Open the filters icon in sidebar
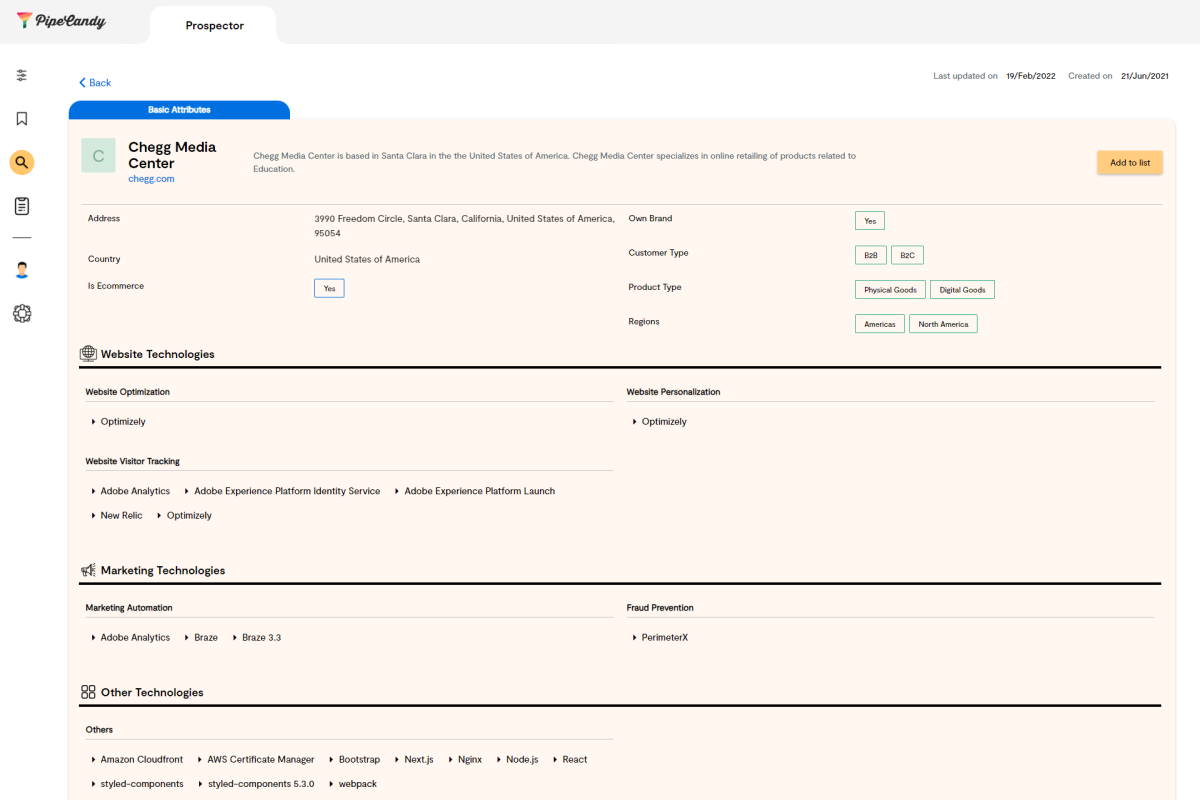 [x=22, y=75]
